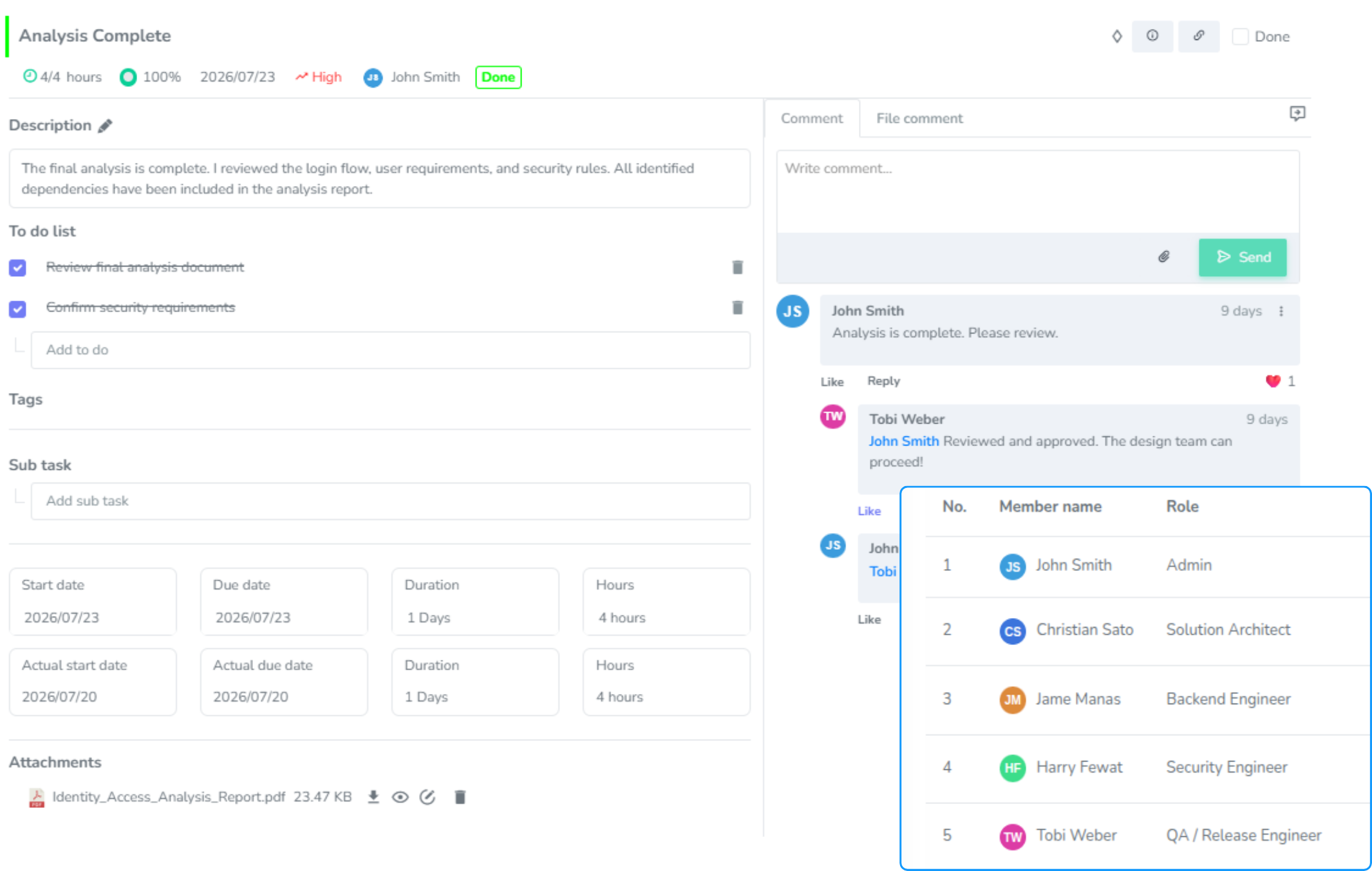This screenshot has height=871, width=1372.
Task: Select John Smith Admin member row
Action: tap(1147, 566)
